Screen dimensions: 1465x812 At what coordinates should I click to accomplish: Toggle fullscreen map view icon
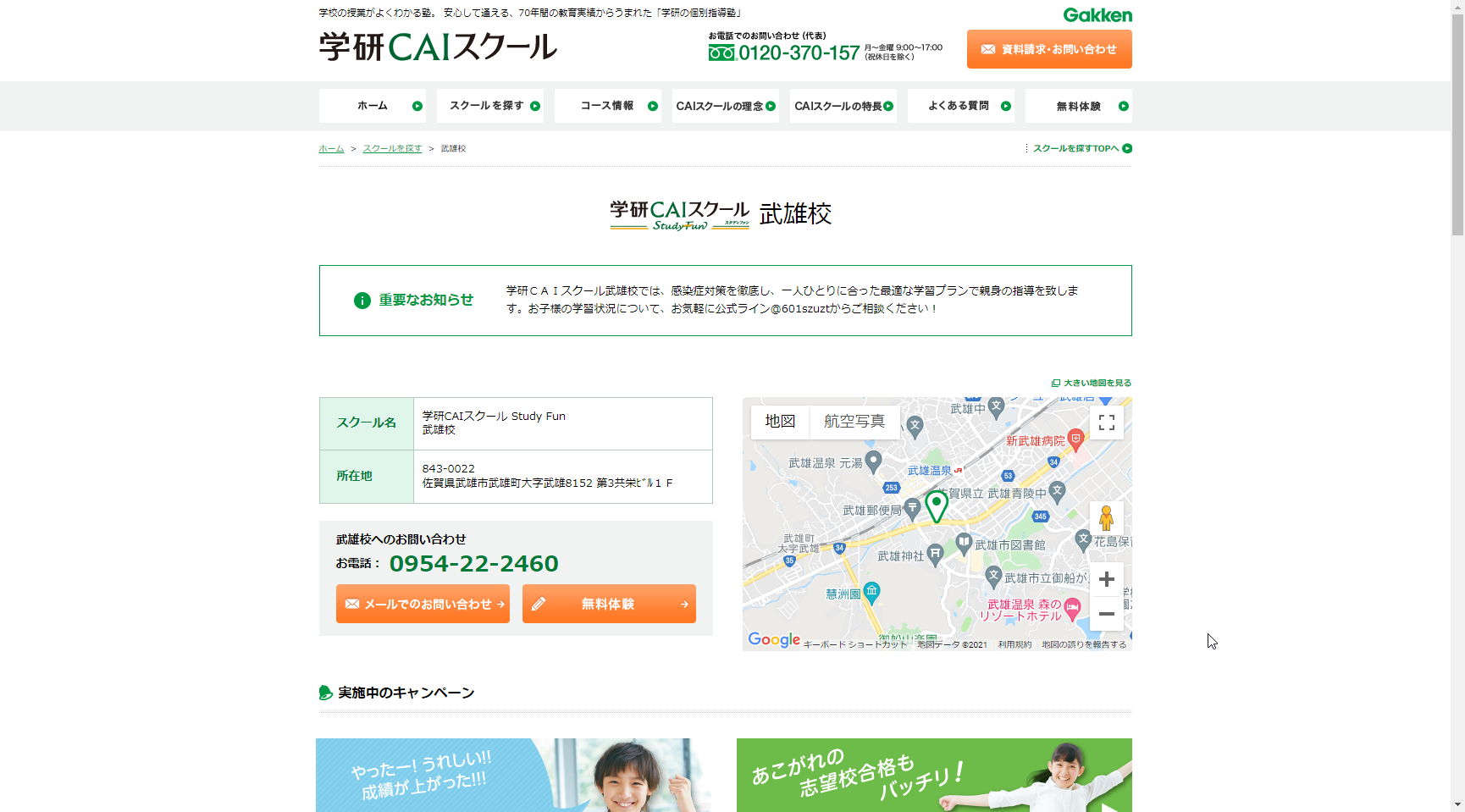1106,423
